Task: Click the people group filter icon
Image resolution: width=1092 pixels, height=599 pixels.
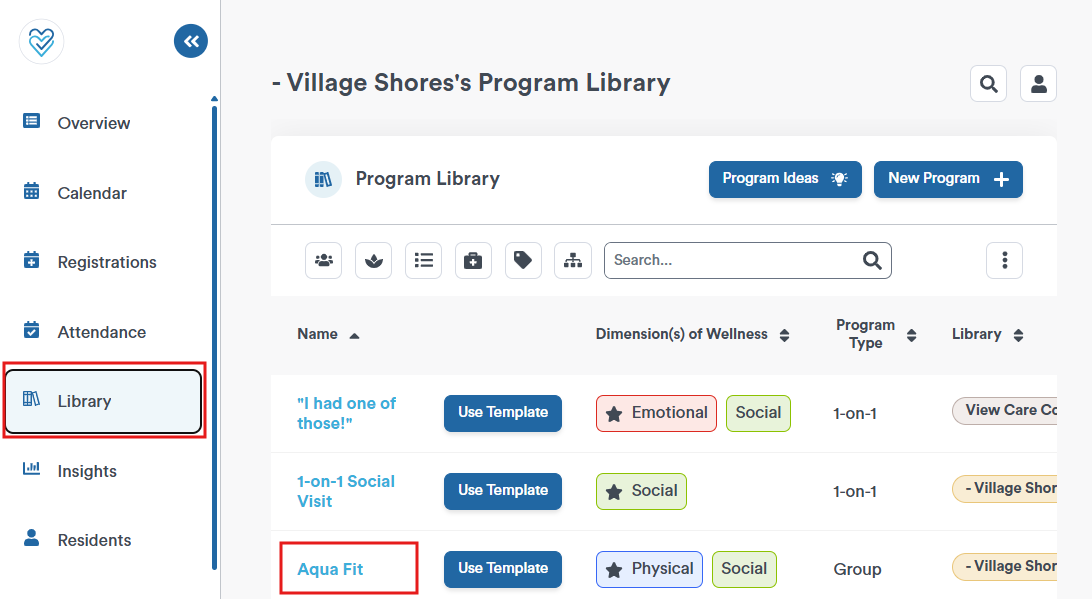Action: 323,260
